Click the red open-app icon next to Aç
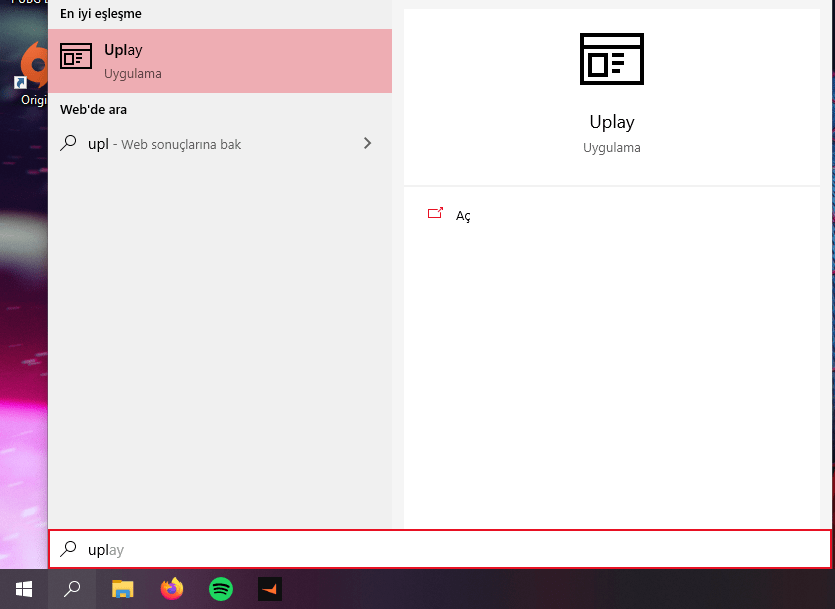 435,213
